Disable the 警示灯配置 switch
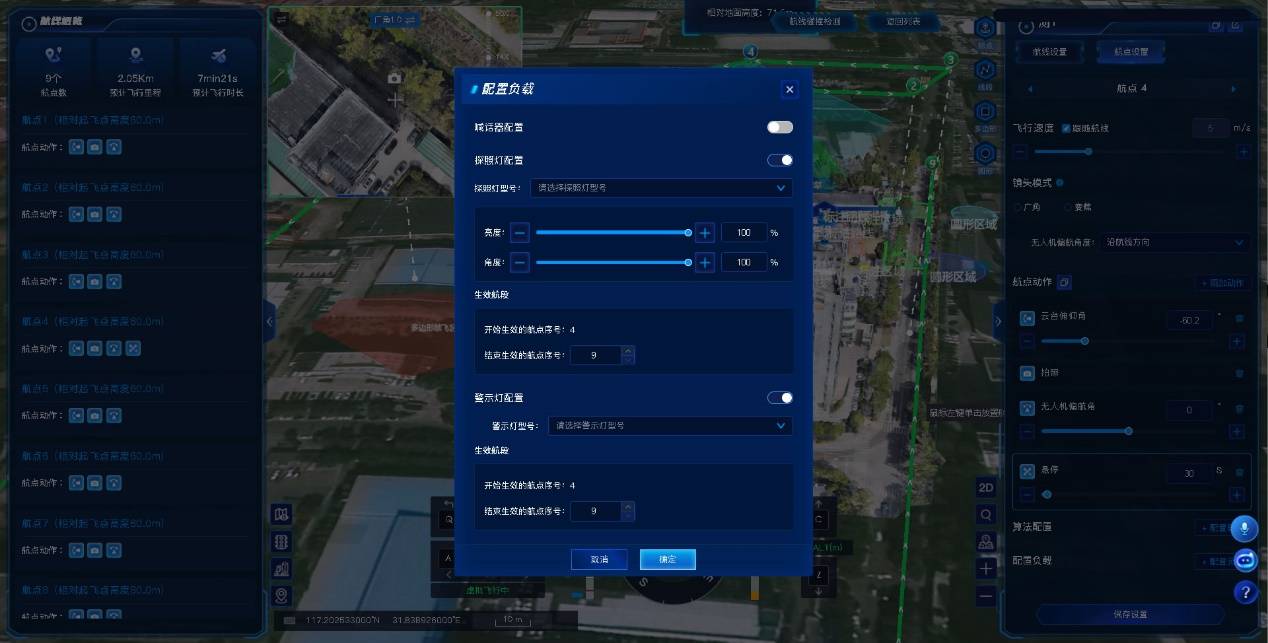This screenshot has height=643, width=1268. 780,398
